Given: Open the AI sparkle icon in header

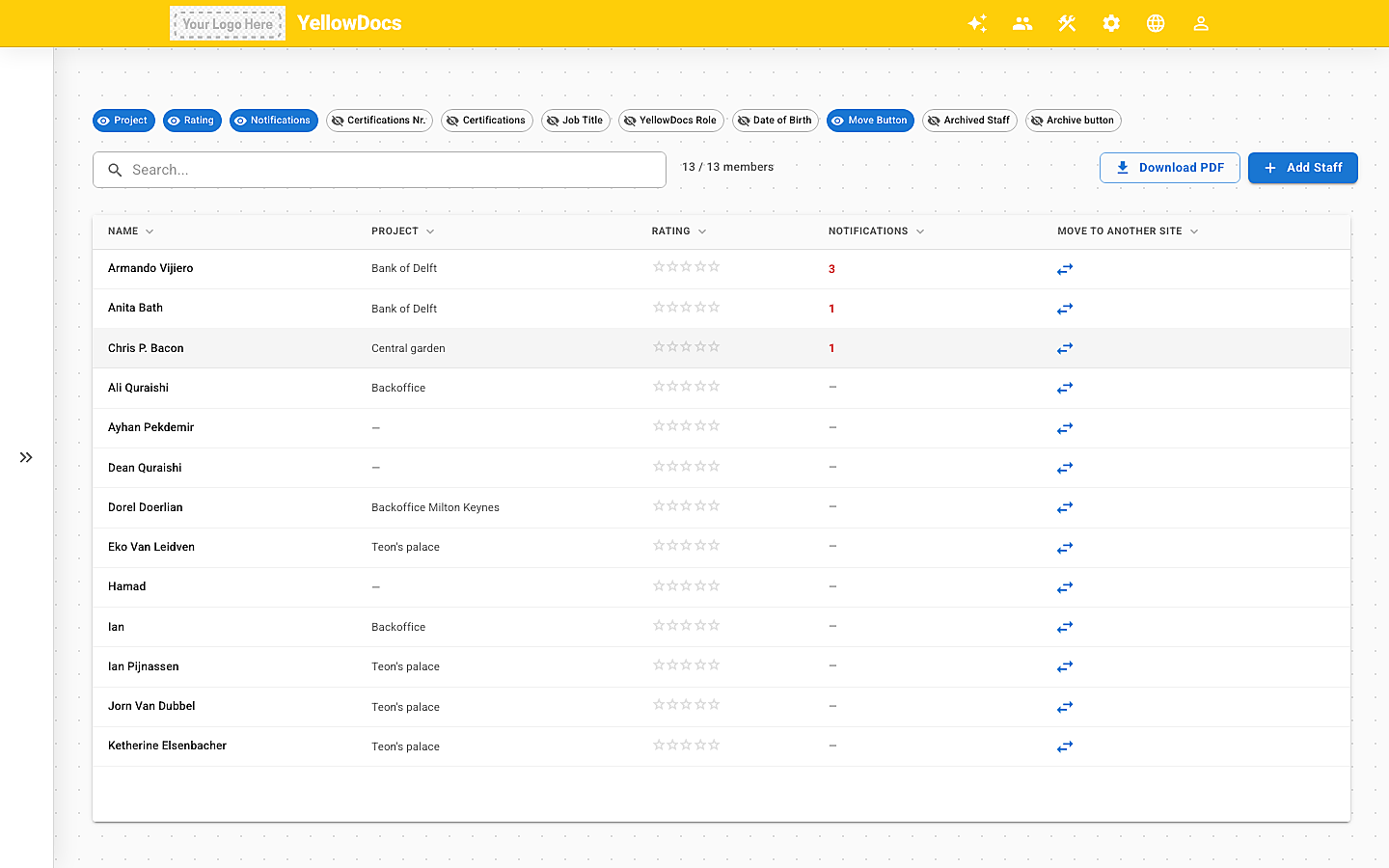Looking at the screenshot, I should 977,23.
